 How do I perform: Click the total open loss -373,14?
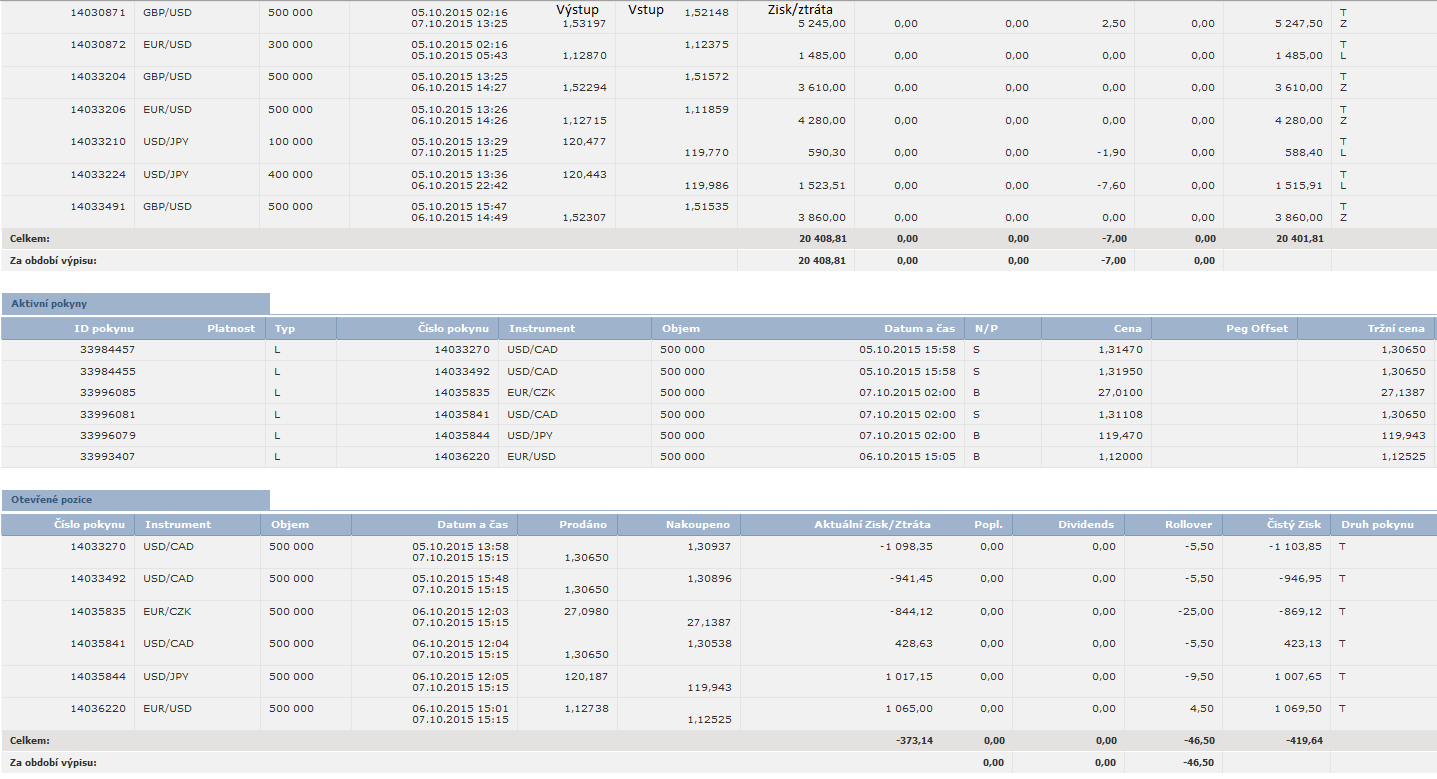913,741
